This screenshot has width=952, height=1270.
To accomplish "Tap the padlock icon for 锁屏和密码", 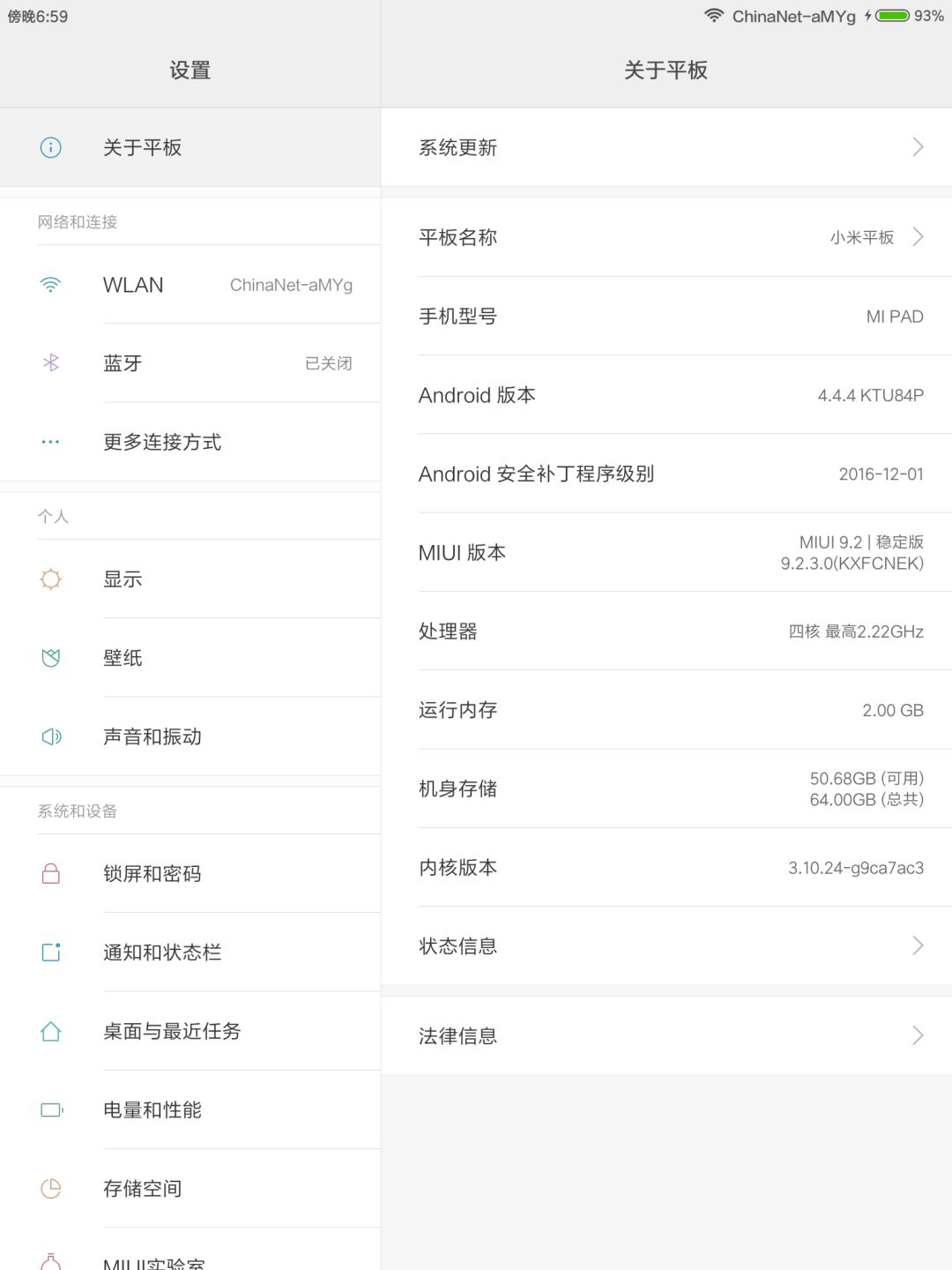I will click(51, 874).
